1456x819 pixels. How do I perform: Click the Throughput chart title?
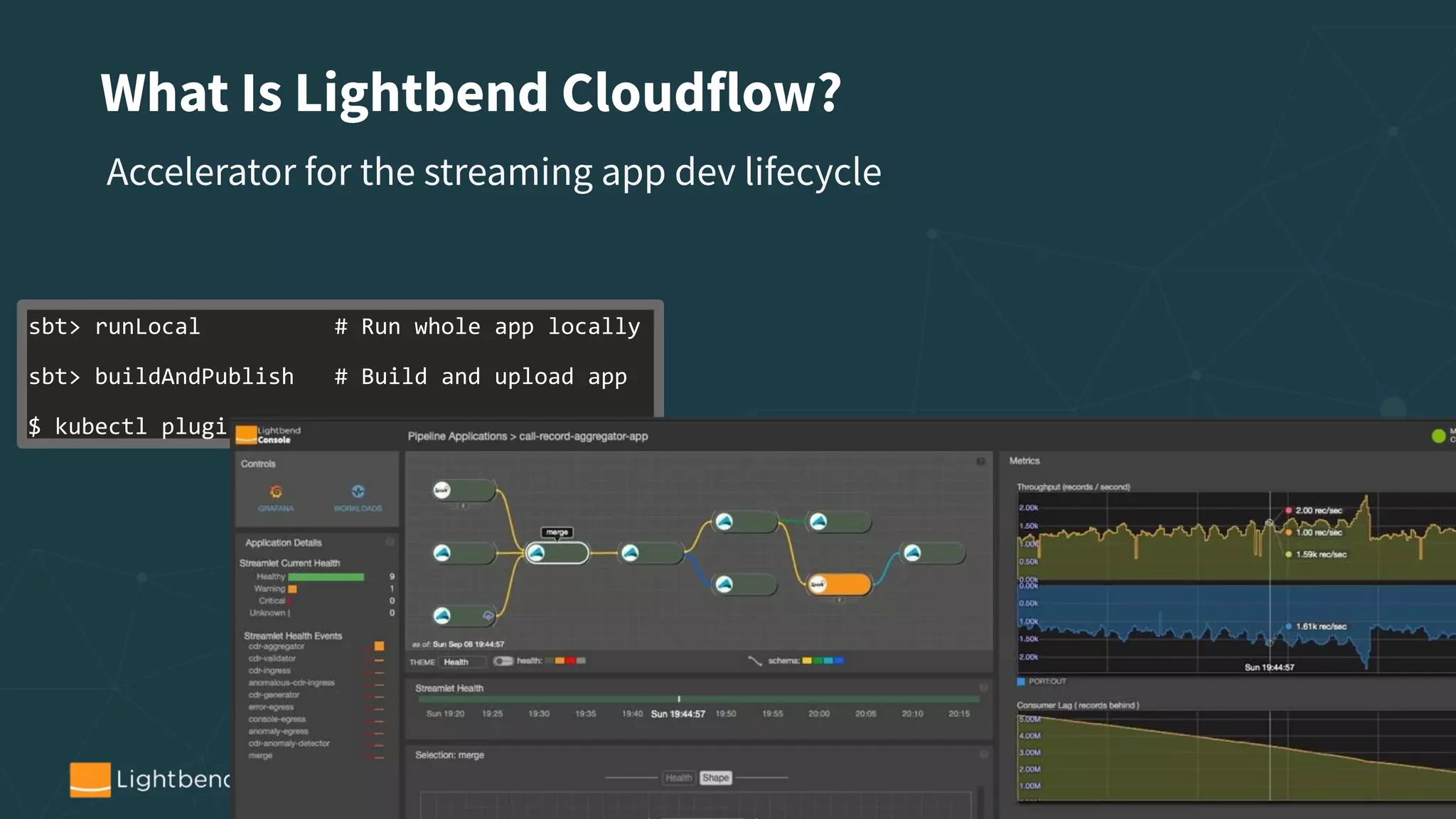point(1073,487)
